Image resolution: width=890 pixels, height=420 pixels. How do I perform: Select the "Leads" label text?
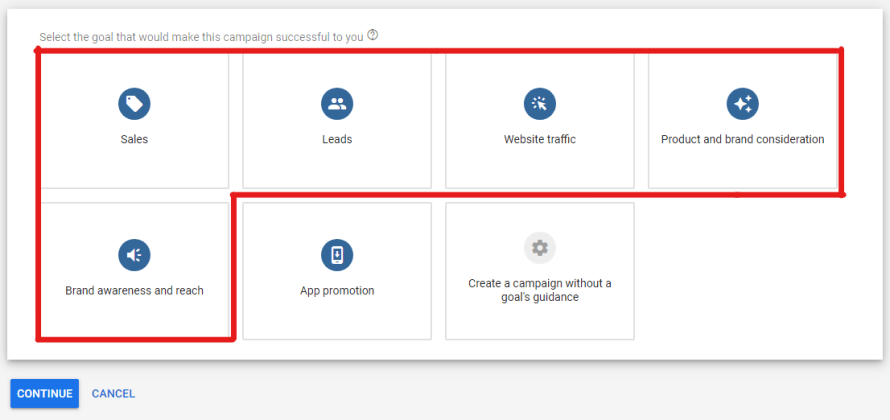(337, 139)
